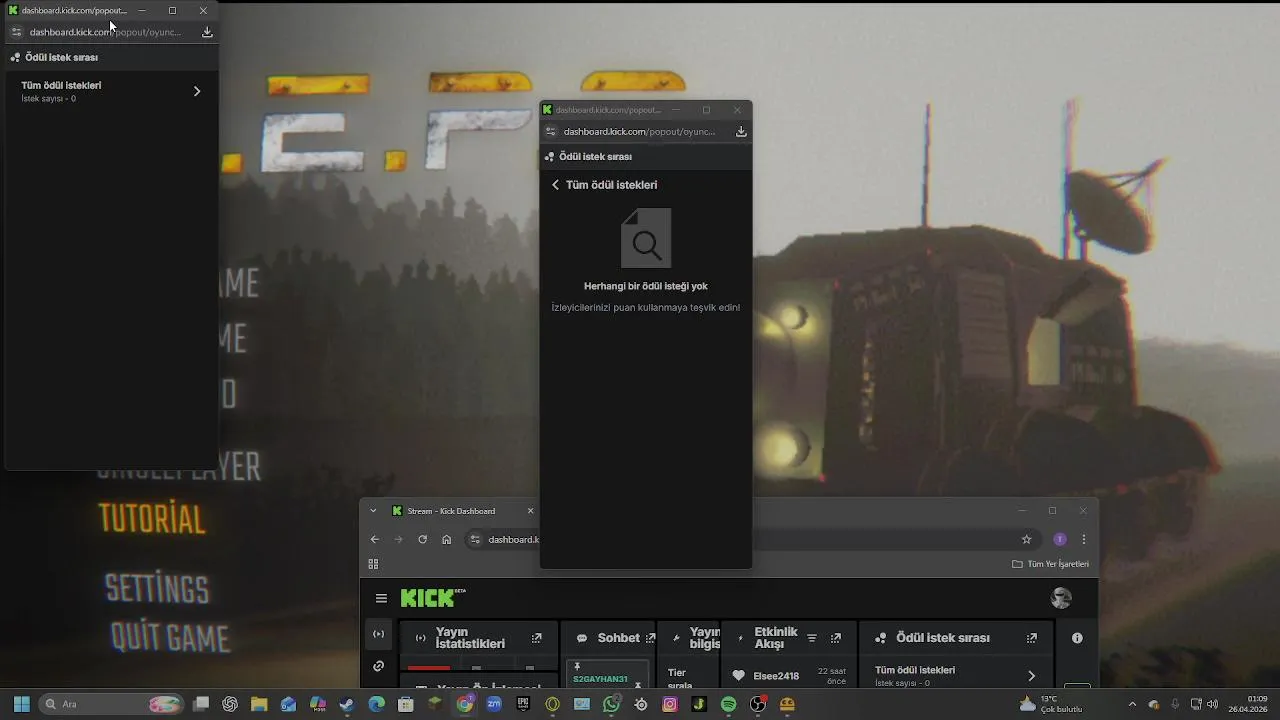Click the Kick logo
Screen dimensions: 1280x720
tap(433, 598)
